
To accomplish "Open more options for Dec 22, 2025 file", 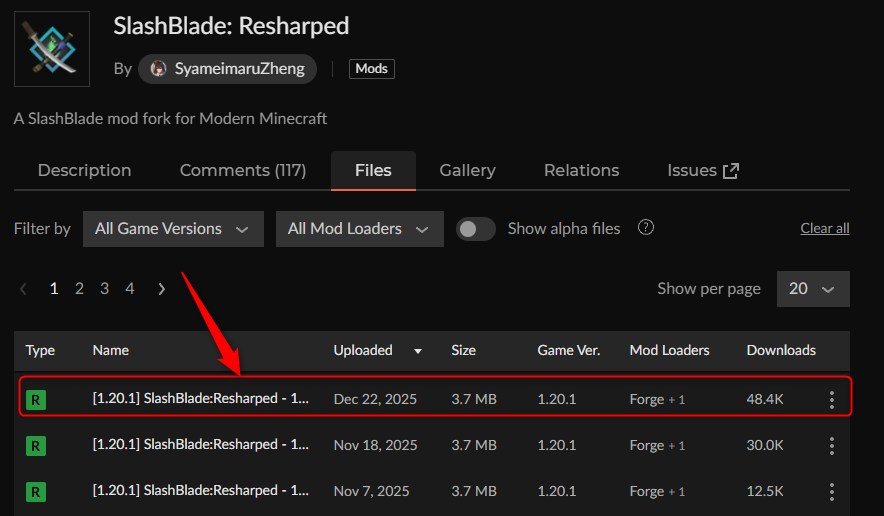I will [x=832, y=399].
